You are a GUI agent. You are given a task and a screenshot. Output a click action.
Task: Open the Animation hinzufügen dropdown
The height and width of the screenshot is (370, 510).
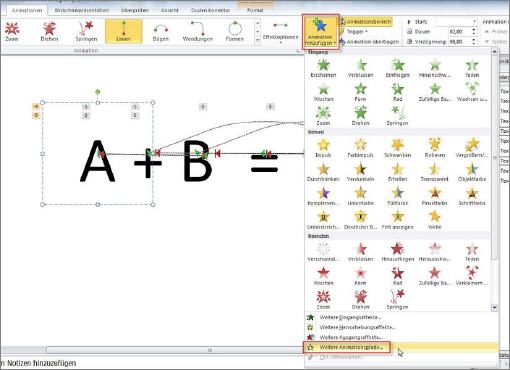pyautogui.click(x=321, y=32)
